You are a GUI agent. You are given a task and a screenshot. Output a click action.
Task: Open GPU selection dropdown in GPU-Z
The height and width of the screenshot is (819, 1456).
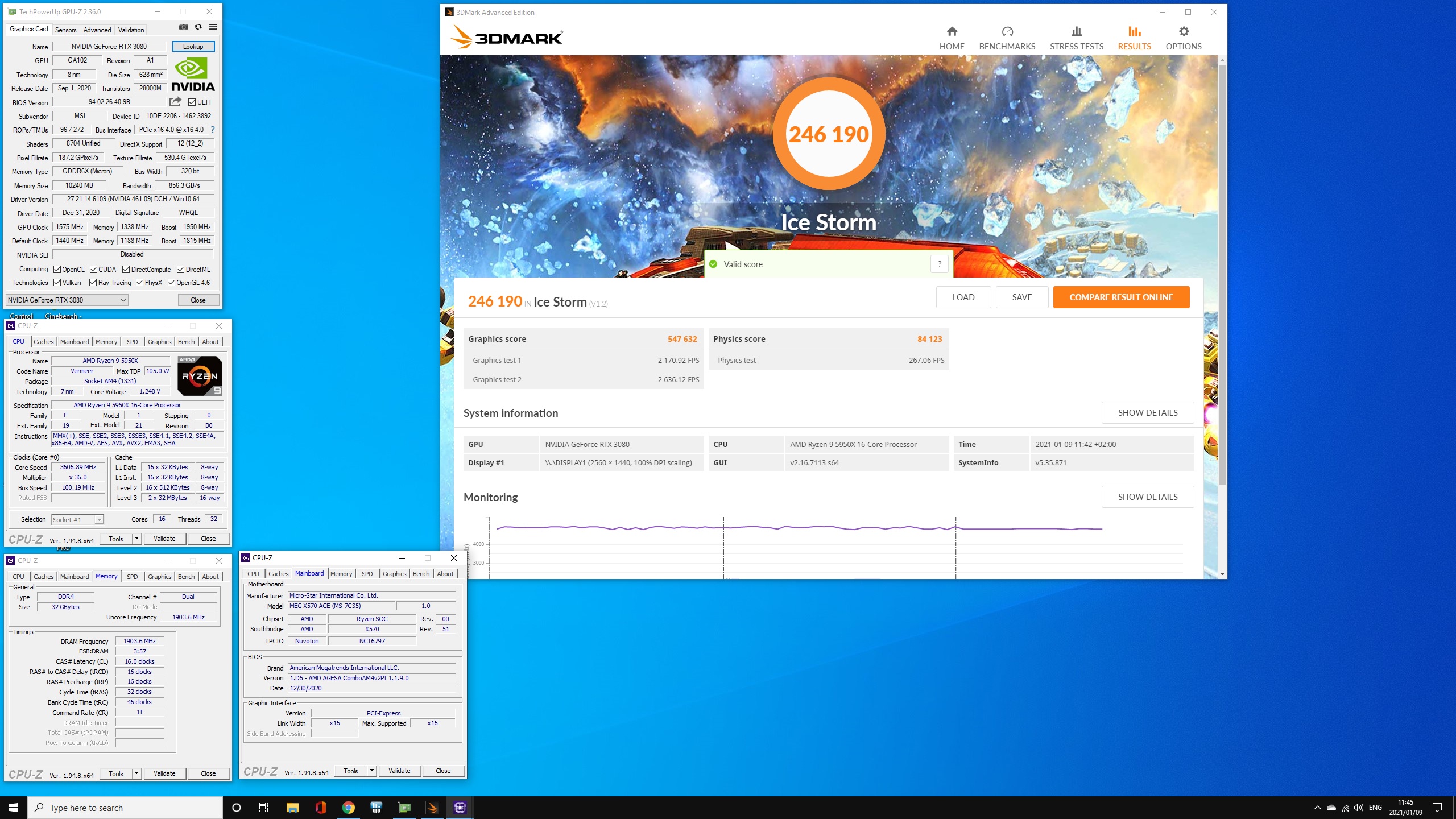[67, 300]
